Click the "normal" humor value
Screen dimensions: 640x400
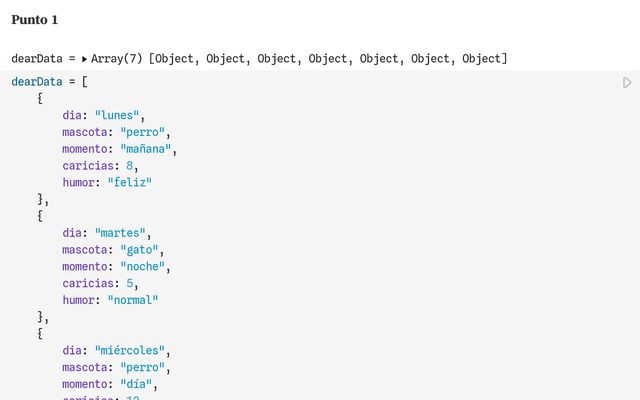133,300
